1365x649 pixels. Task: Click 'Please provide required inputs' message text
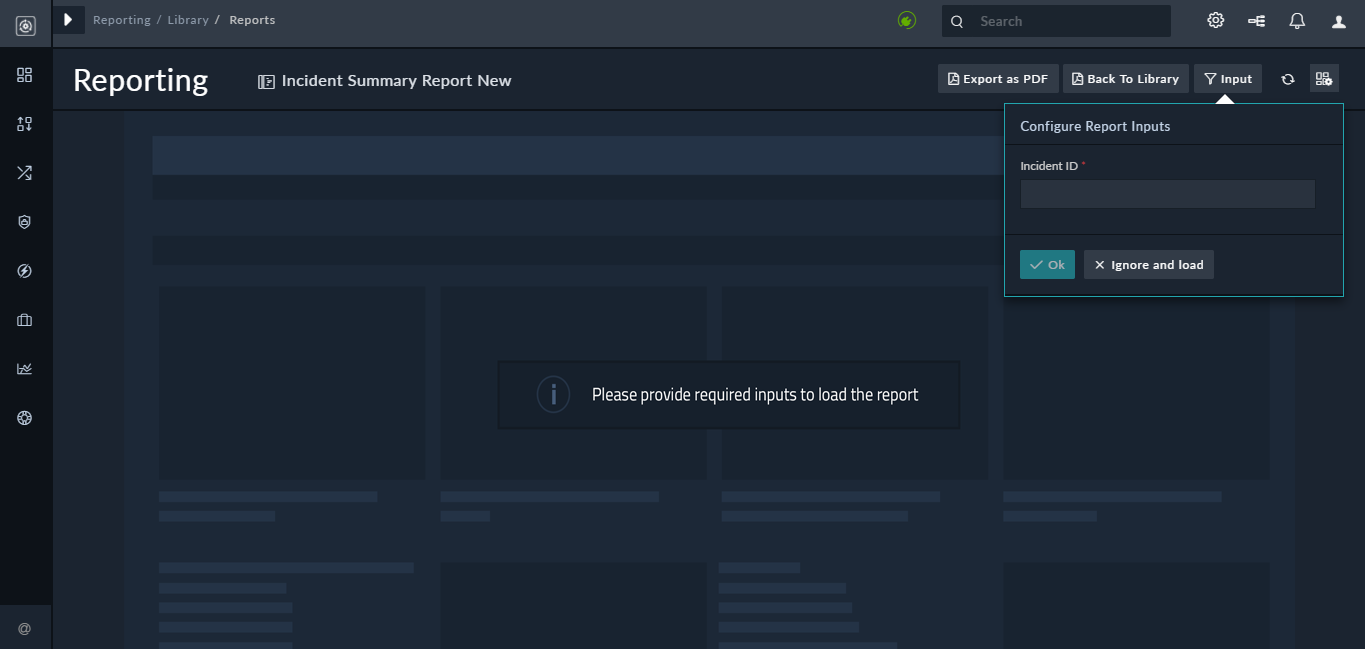[x=755, y=395]
